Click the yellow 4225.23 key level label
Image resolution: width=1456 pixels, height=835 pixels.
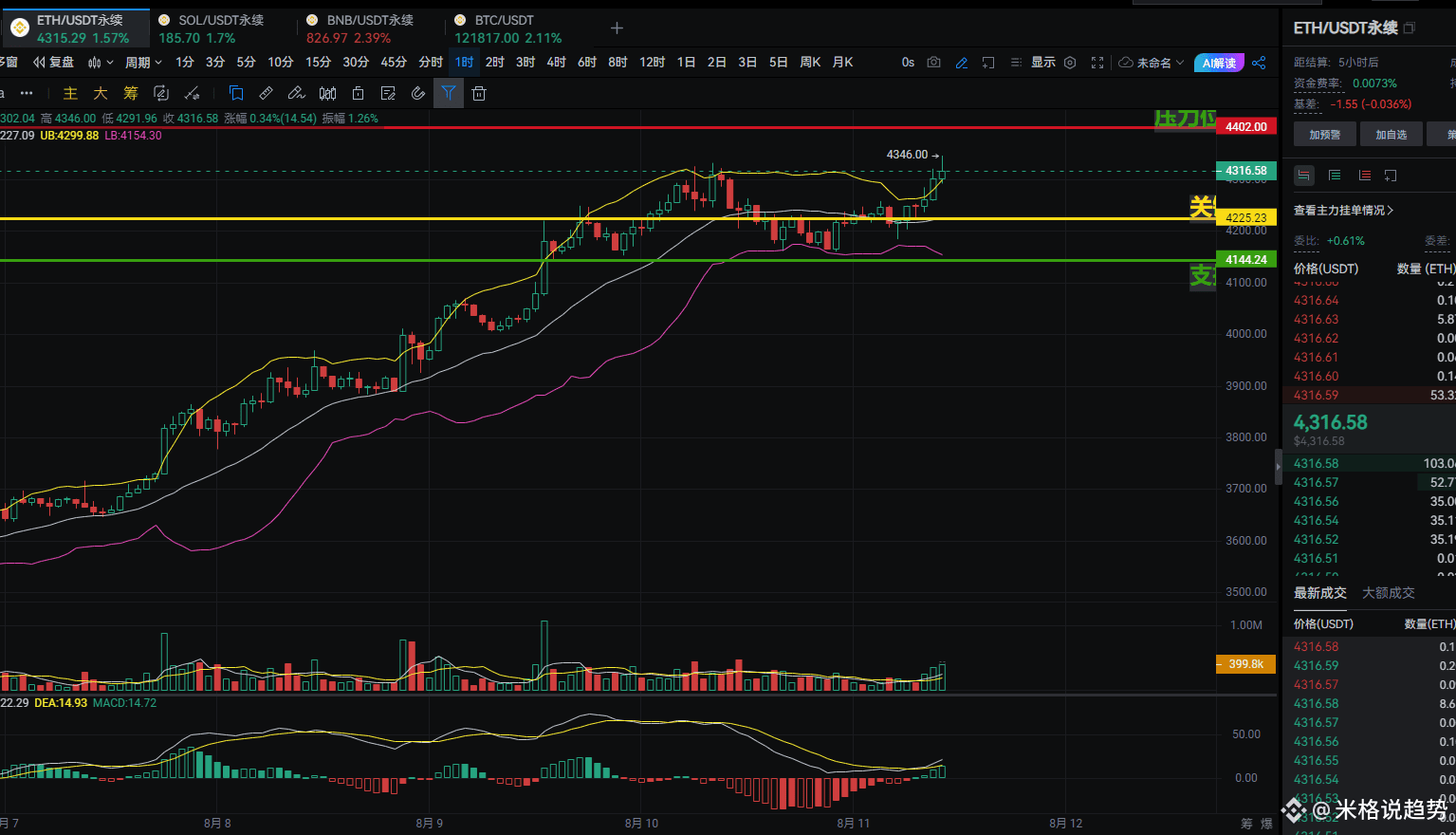(1246, 217)
